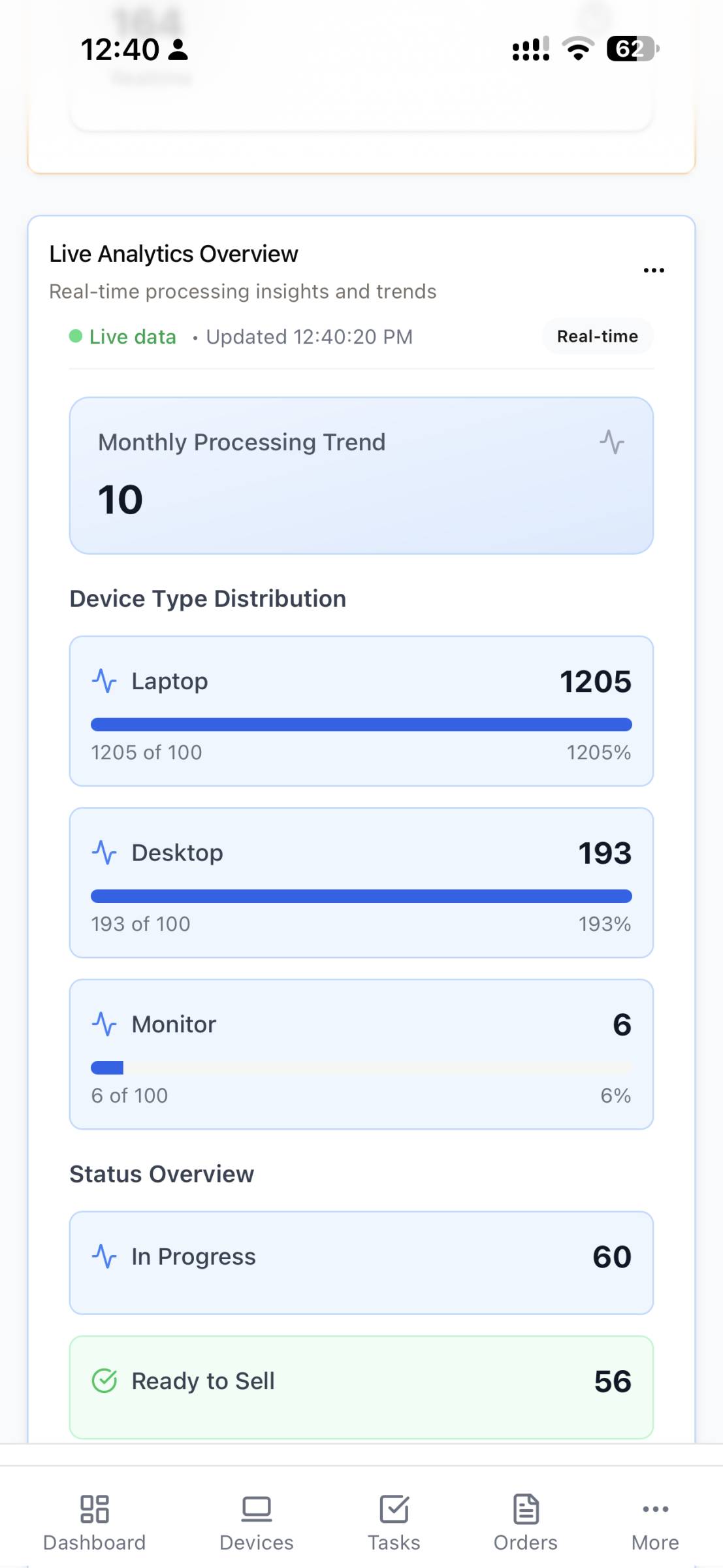The width and height of the screenshot is (723, 1568).
Task: Click the Laptop progress bar
Action: point(361,725)
